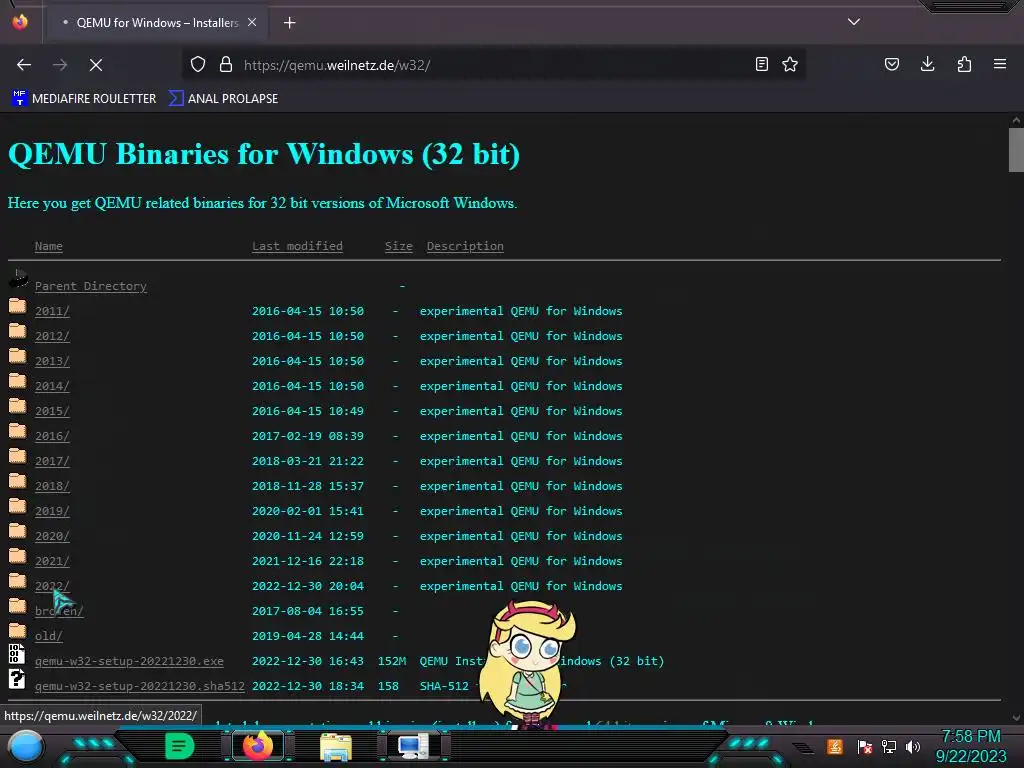Viewport: 1024px width, 768px height.
Task: Open the tracking protection shield icon
Action: (198, 65)
